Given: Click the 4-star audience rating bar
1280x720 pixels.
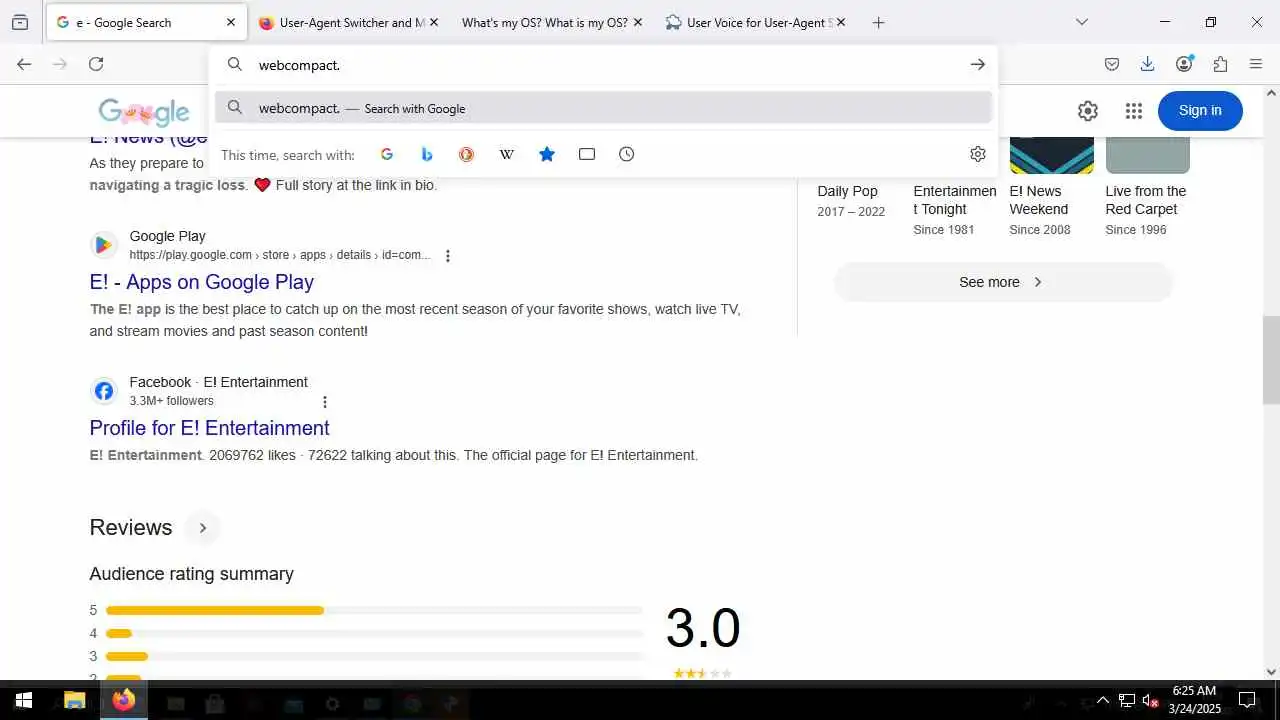Looking at the screenshot, I should [374, 633].
